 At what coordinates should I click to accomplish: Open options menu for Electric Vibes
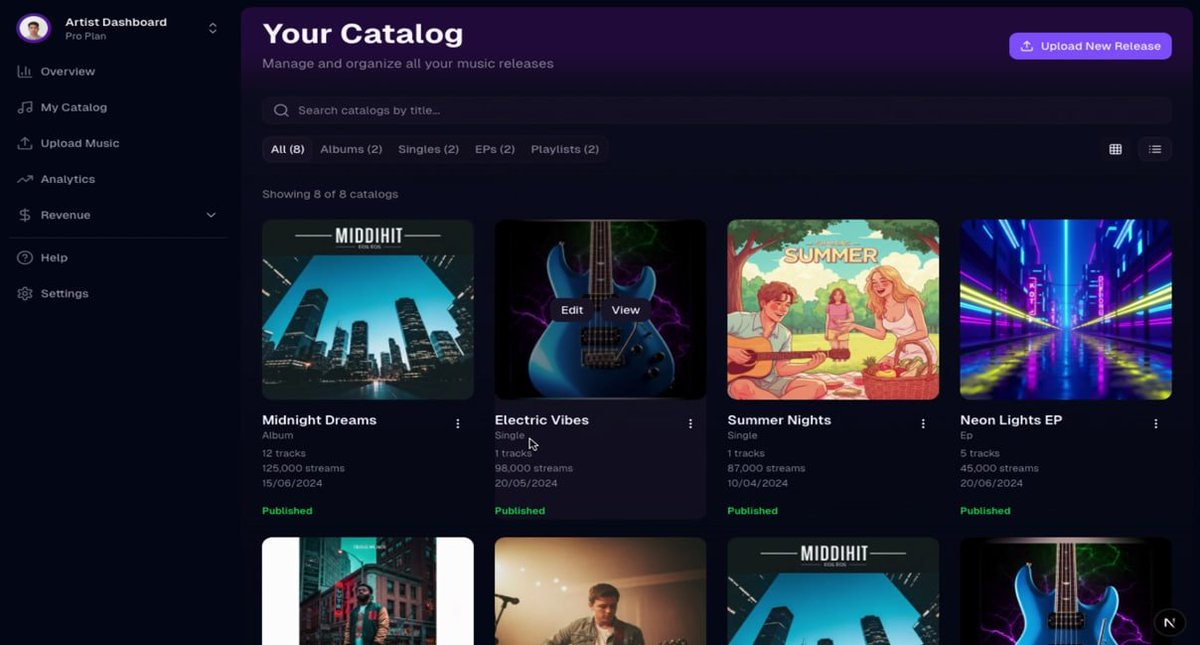point(690,424)
